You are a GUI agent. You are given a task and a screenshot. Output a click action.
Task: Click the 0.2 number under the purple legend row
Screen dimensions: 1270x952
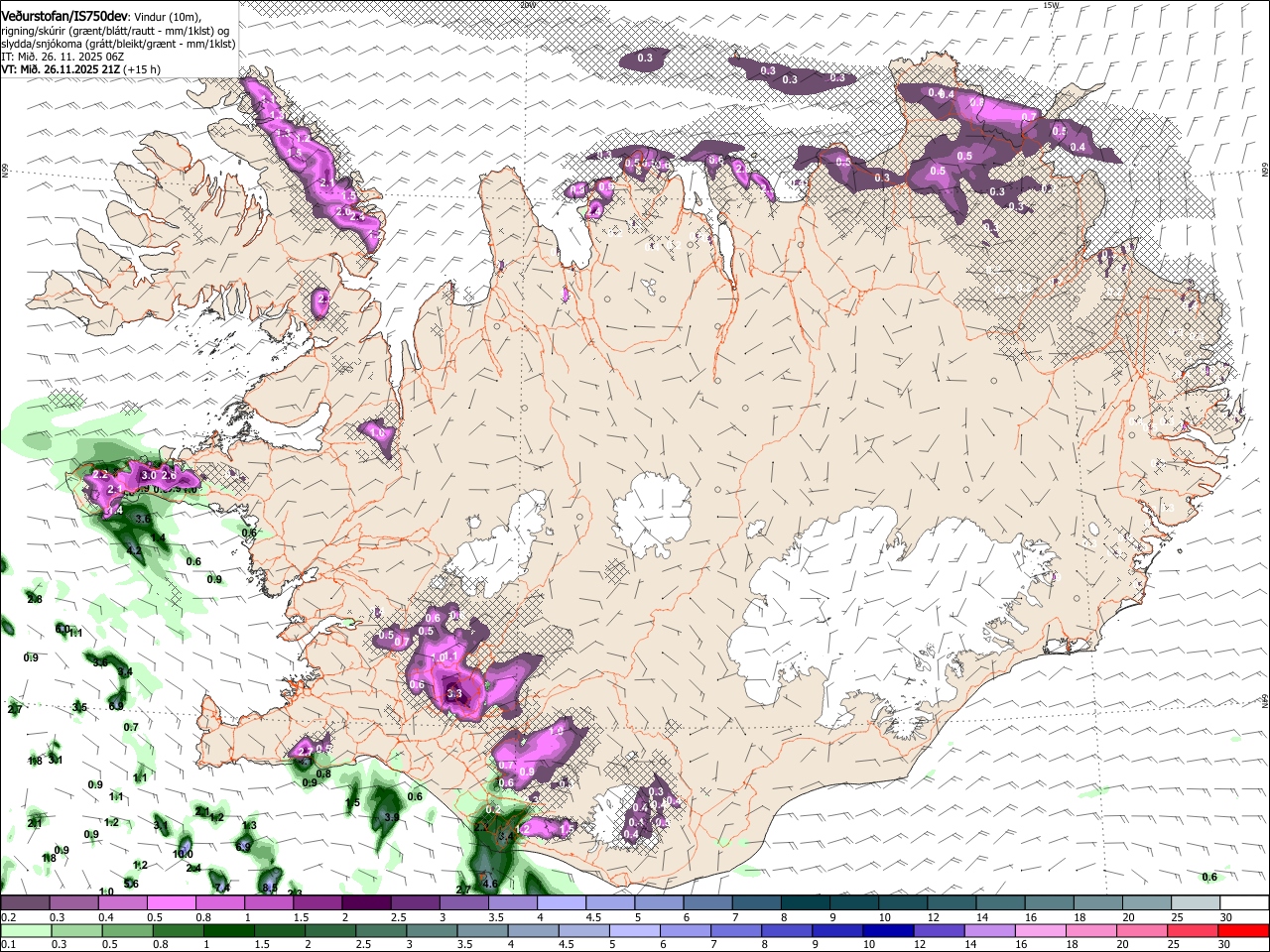click(x=8, y=917)
